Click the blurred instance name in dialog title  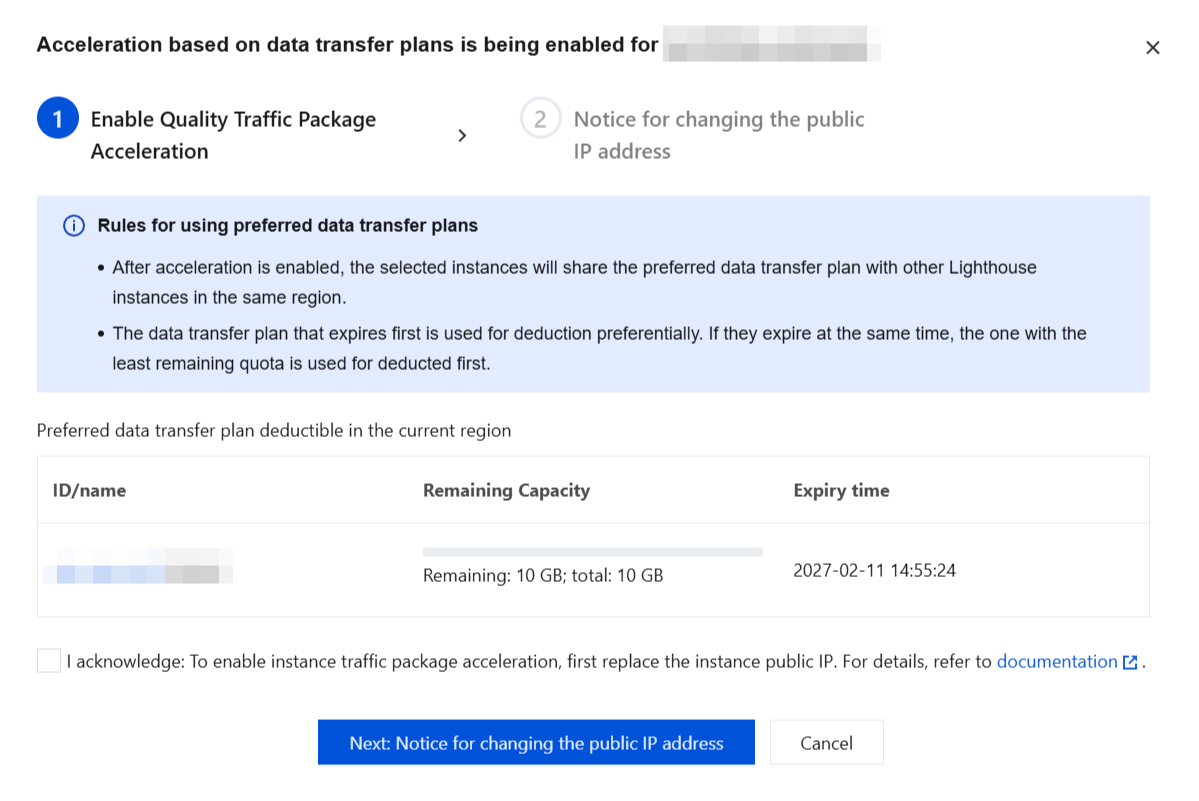point(772,44)
